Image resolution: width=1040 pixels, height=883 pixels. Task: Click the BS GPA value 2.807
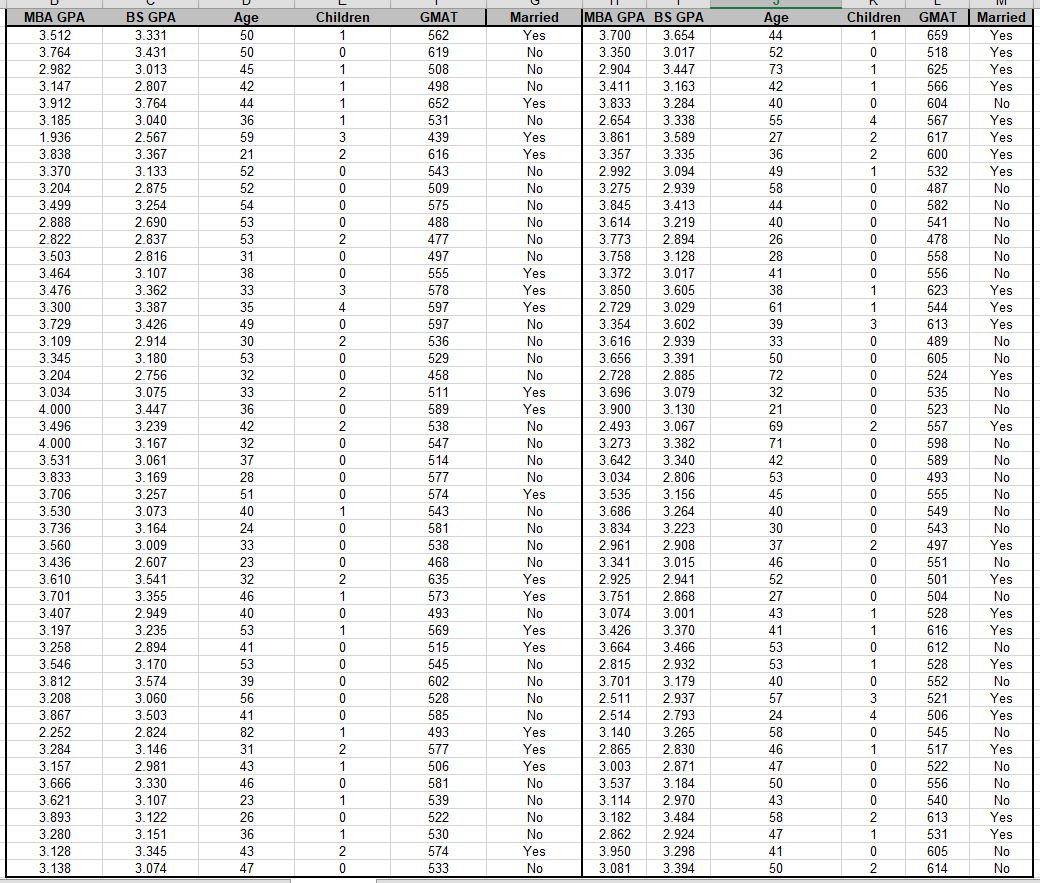151,86
